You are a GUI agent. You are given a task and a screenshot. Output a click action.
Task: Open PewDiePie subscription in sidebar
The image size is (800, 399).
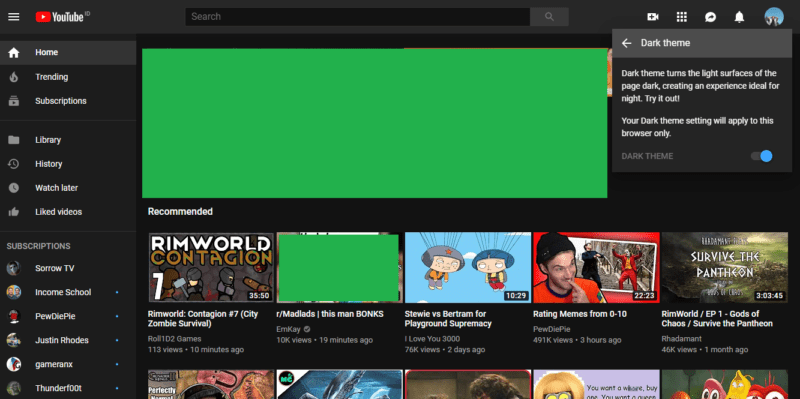68,316
